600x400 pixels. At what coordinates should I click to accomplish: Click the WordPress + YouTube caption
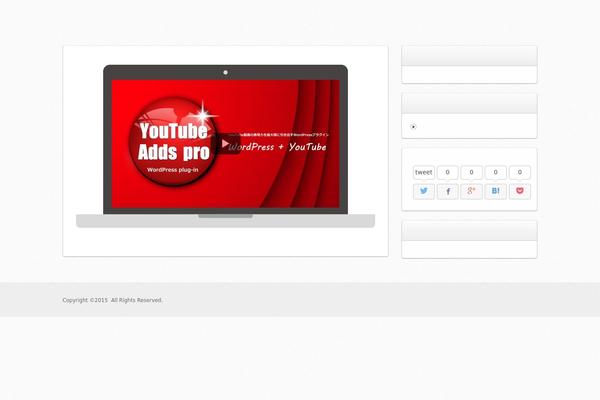tap(278, 147)
